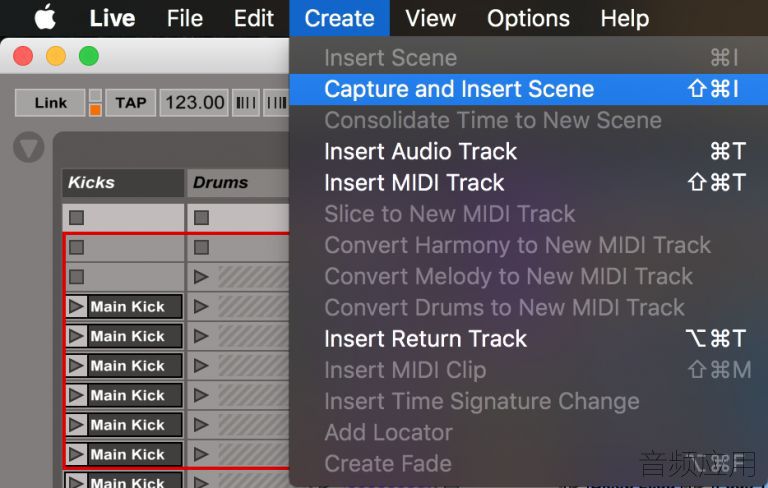Open the Options menu
This screenshot has height=488, width=768.
coord(528,18)
